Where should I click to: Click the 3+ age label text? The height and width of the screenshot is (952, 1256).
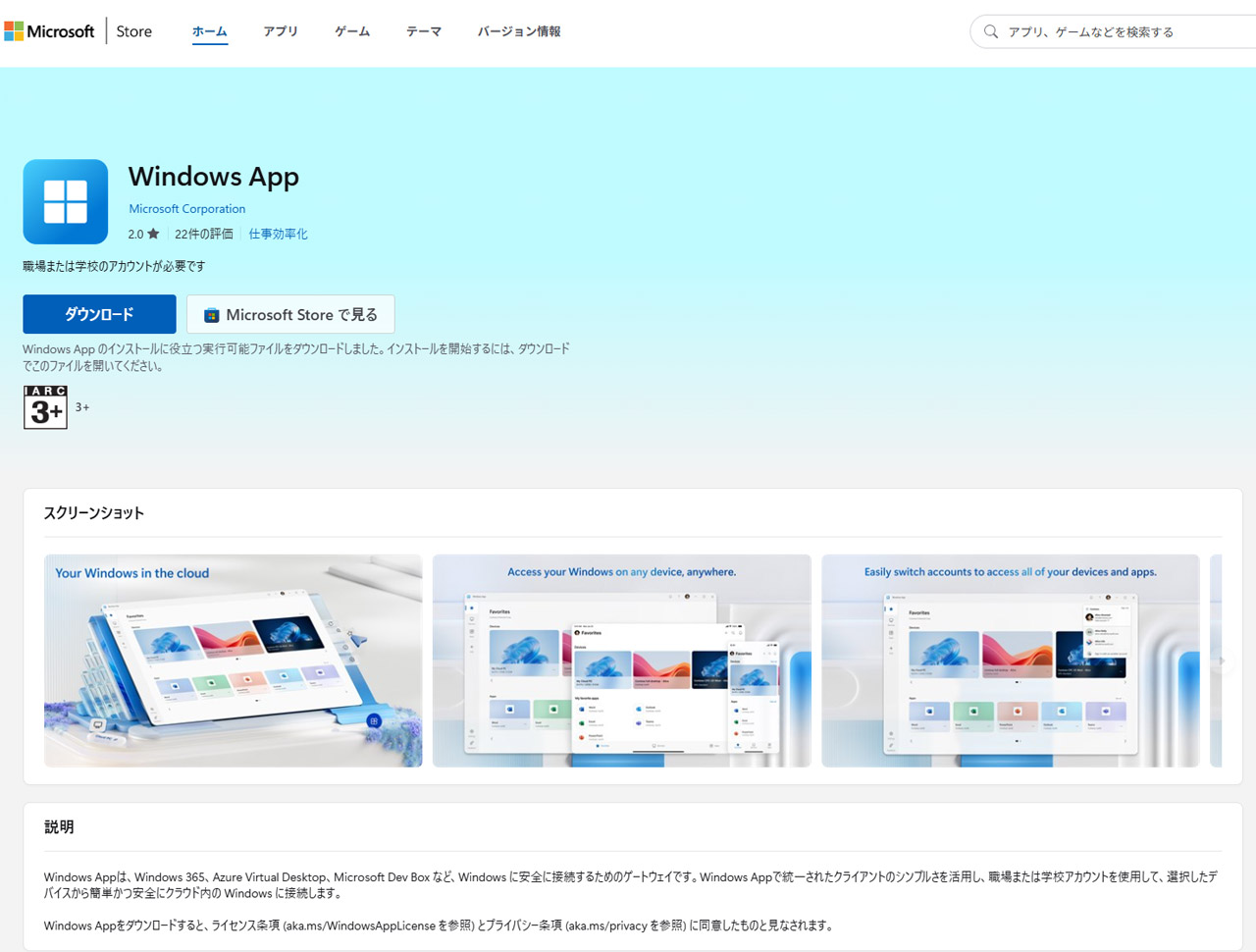(x=82, y=406)
